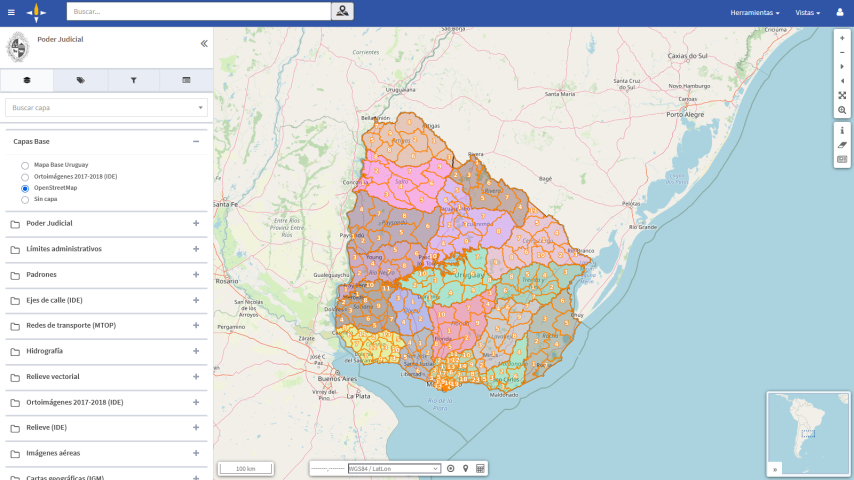The image size is (854, 480).
Task: Switch to the tags legend tab
Action: [x=81, y=80]
